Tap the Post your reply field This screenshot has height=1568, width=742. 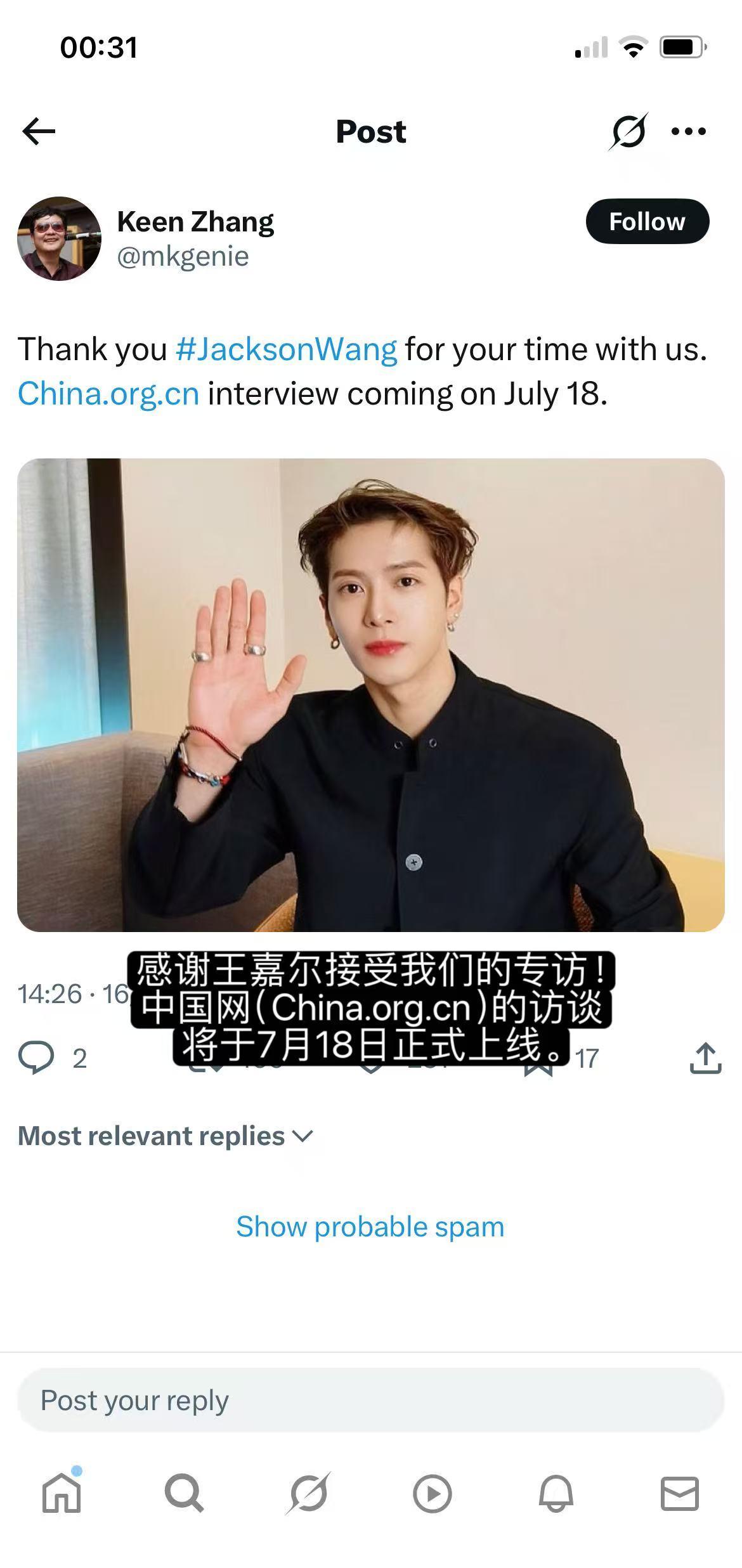pos(370,1400)
